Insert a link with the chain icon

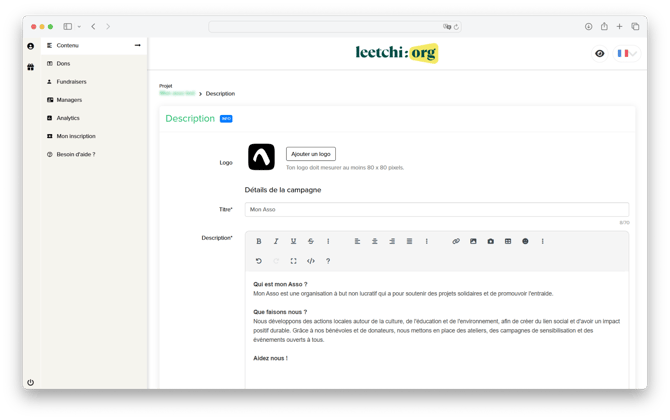(x=456, y=241)
